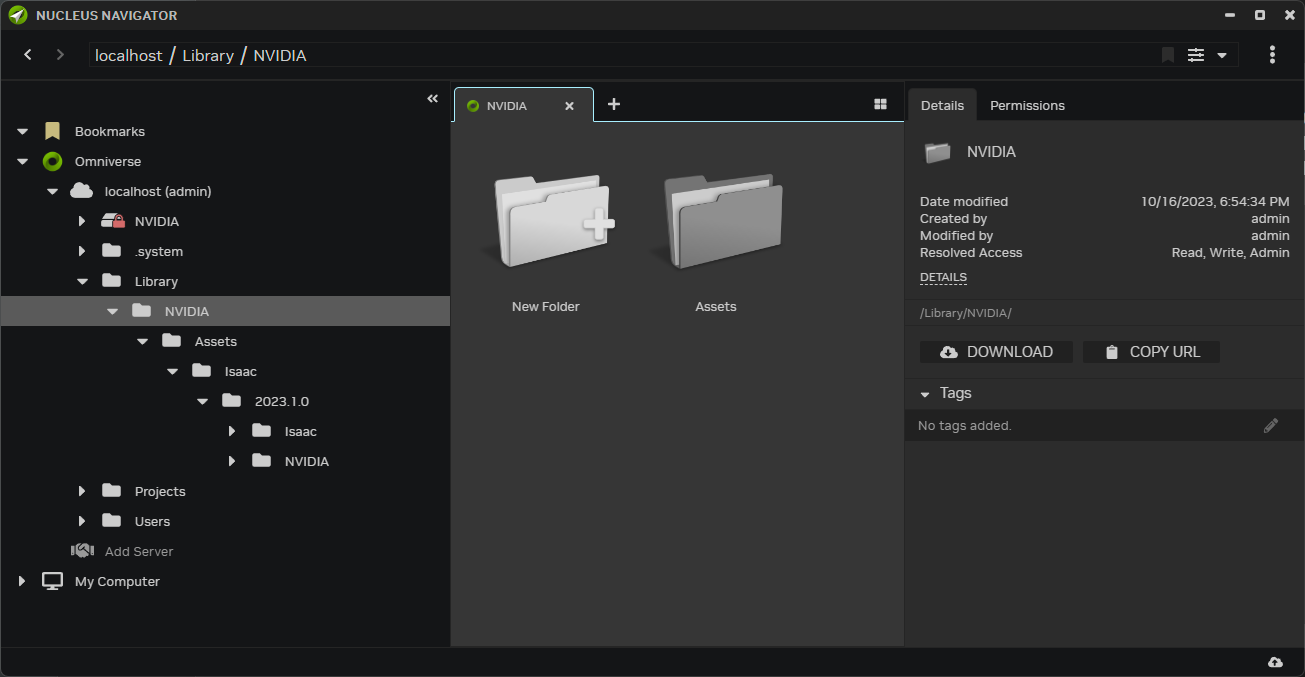Switch to the Details tab
The width and height of the screenshot is (1305, 677).
(x=942, y=105)
